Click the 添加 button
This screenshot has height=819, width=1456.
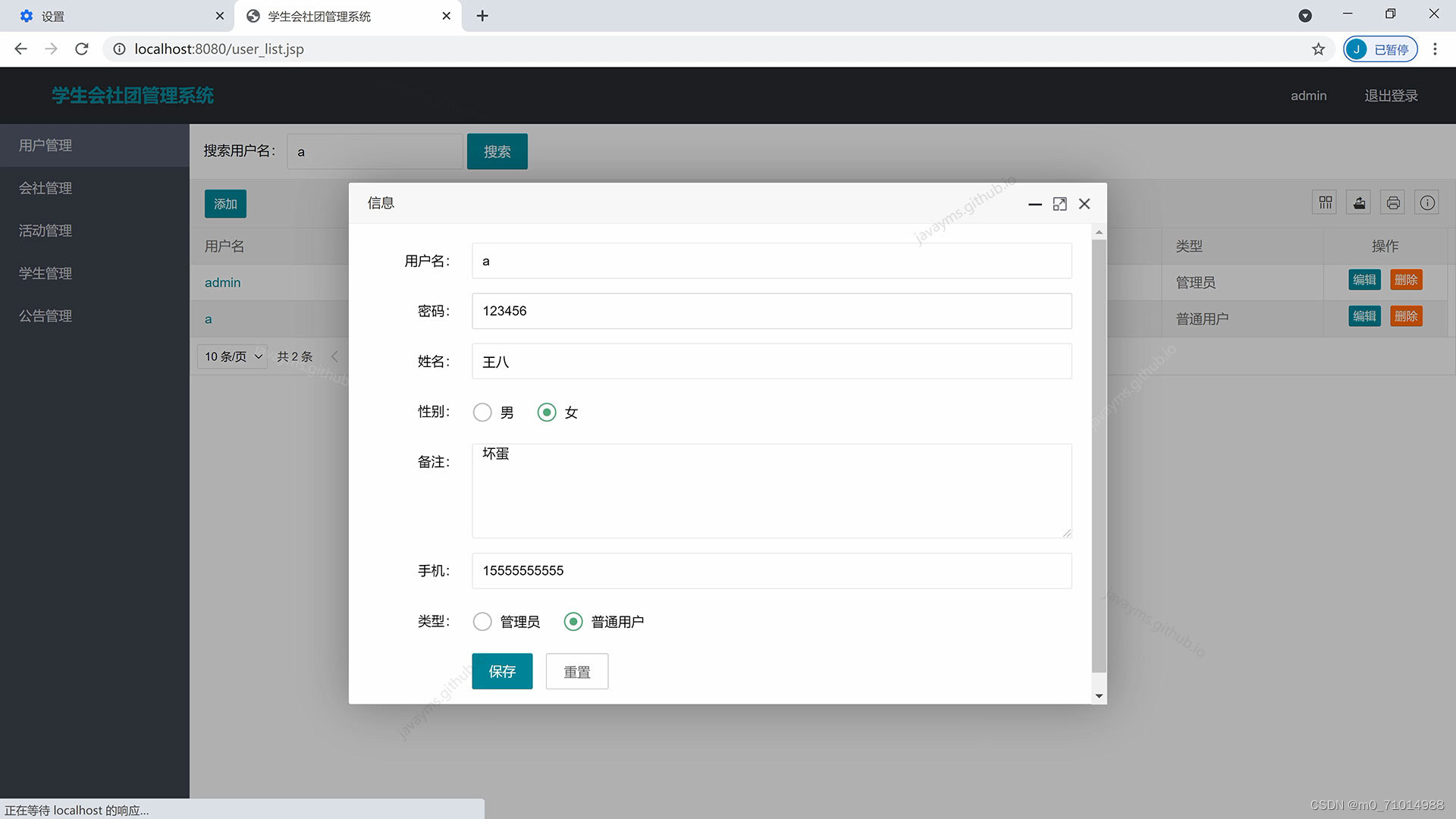point(225,204)
